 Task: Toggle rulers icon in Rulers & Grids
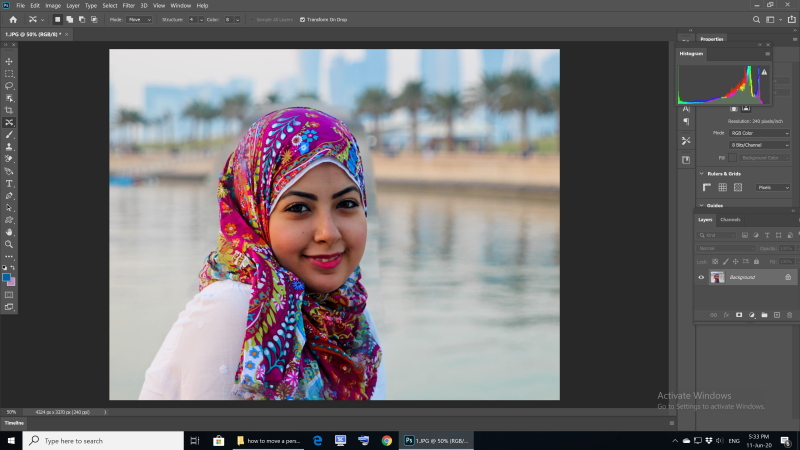coord(707,187)
